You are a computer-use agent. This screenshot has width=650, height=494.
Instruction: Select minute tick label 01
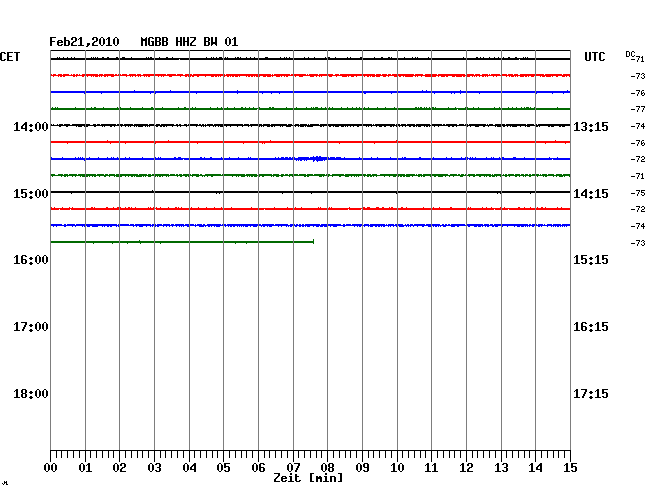(85, 468)
